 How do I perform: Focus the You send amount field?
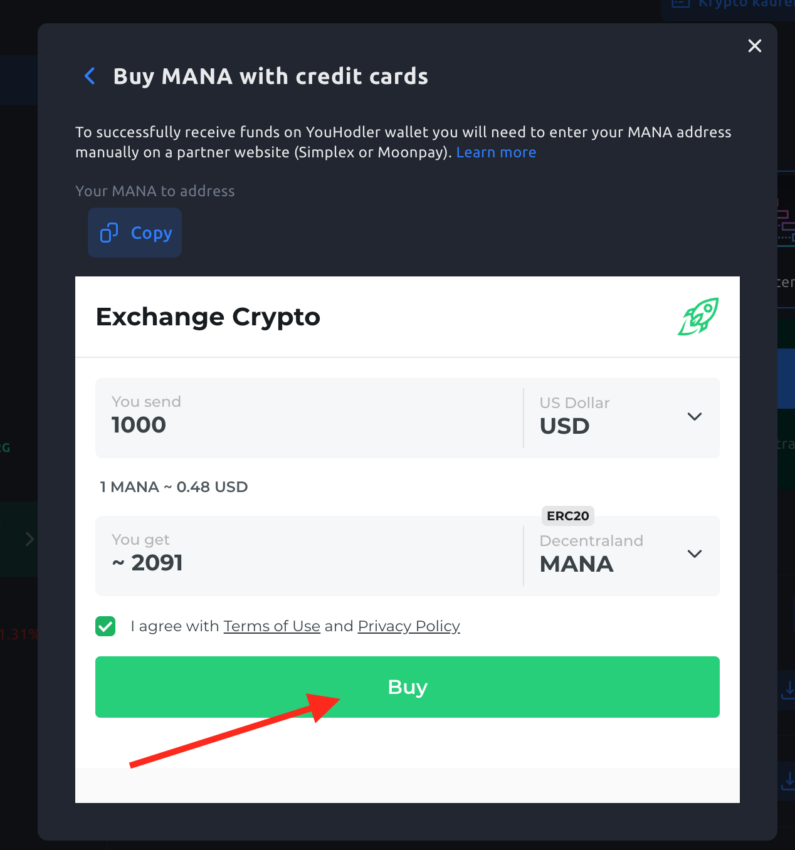[x=309, y=417]
